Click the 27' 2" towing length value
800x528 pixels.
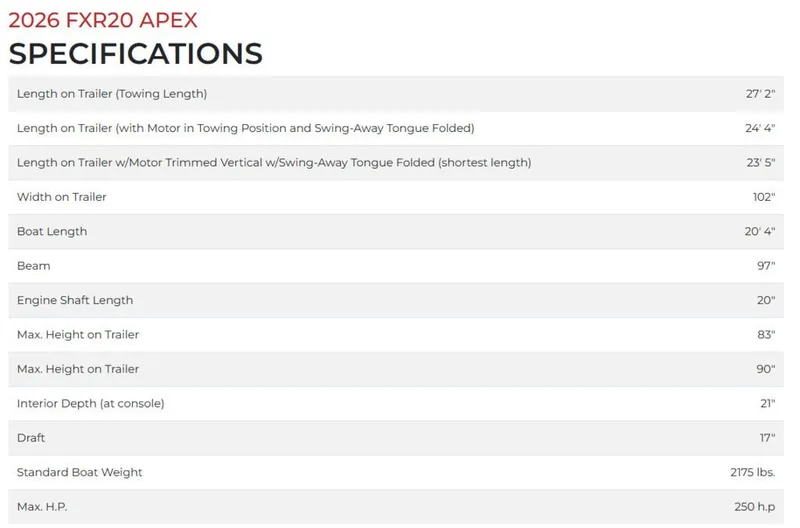click(x=760, y=94)
